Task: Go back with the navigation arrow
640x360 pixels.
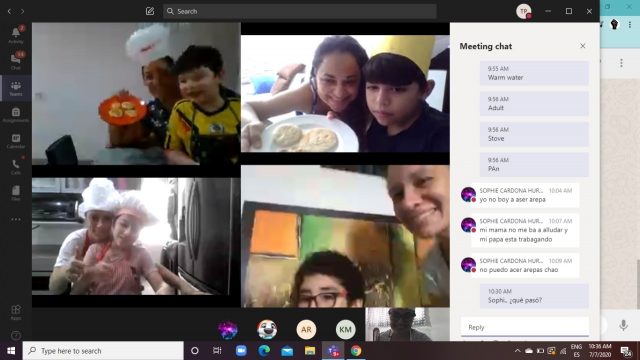Action: point(9,11)
